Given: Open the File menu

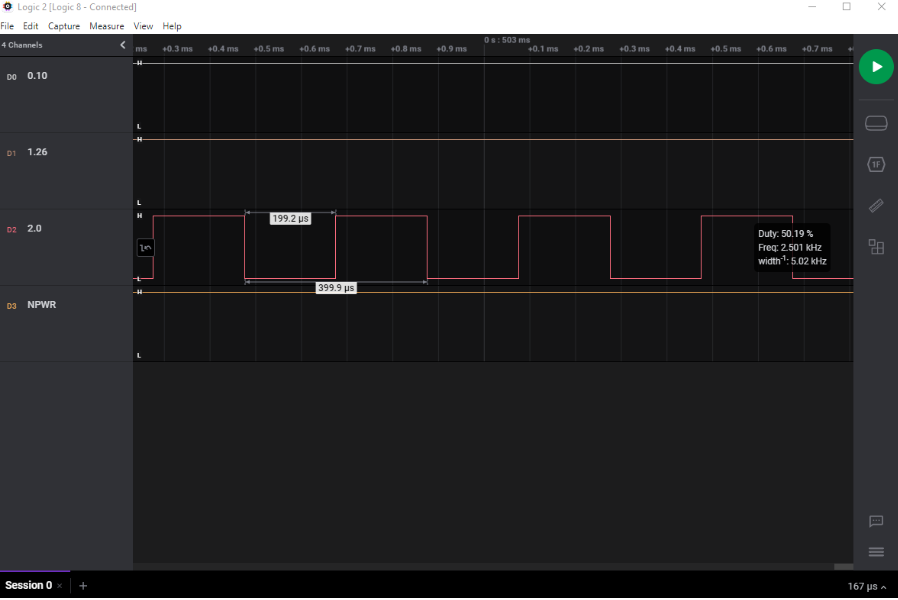Looking at the screenshot, I should (7, 26).
